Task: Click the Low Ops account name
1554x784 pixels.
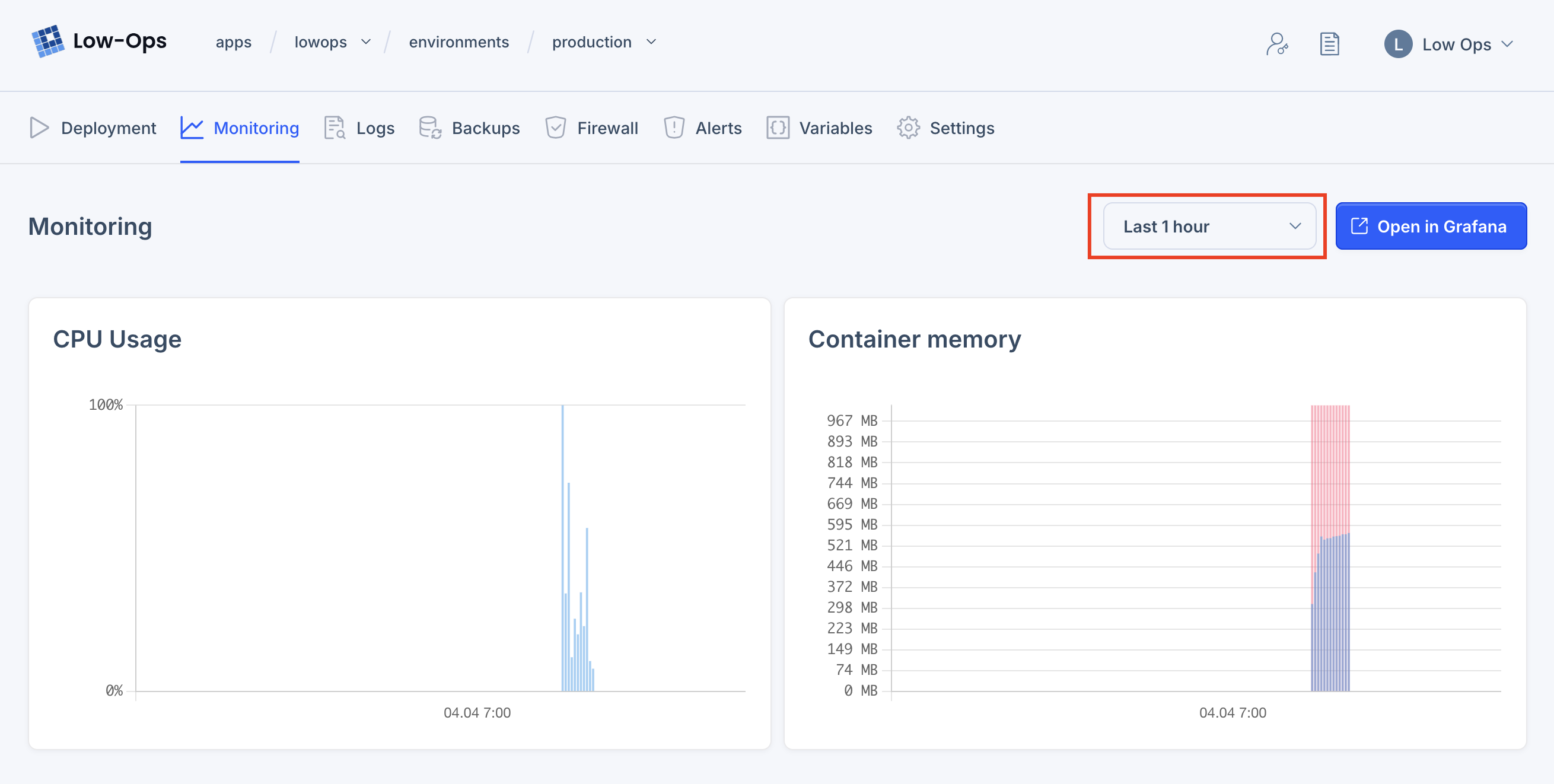Action: click(x=1456, y=44)
